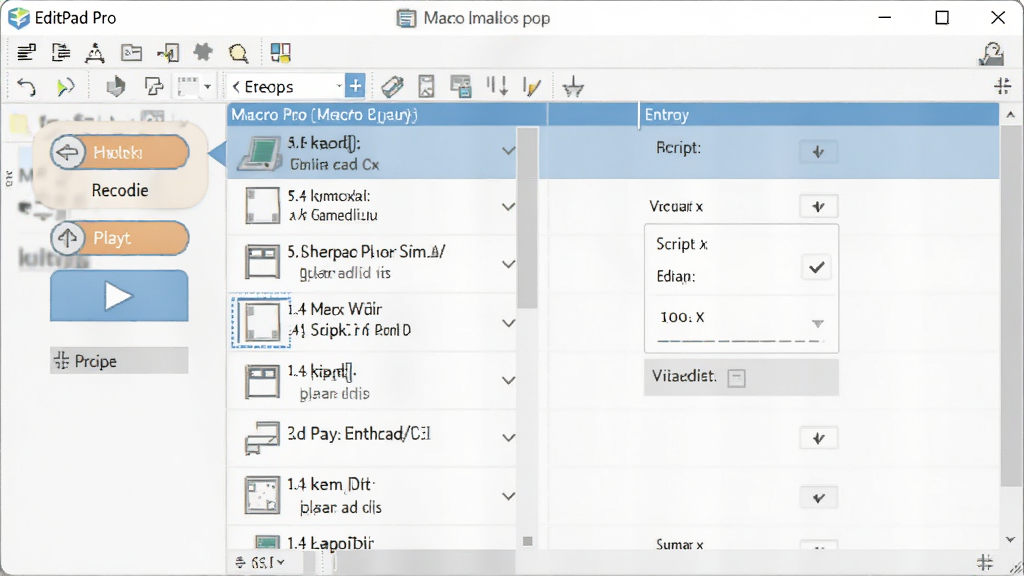Expand the 1.4 Mecx Wäir row chevron

point(508,323)
